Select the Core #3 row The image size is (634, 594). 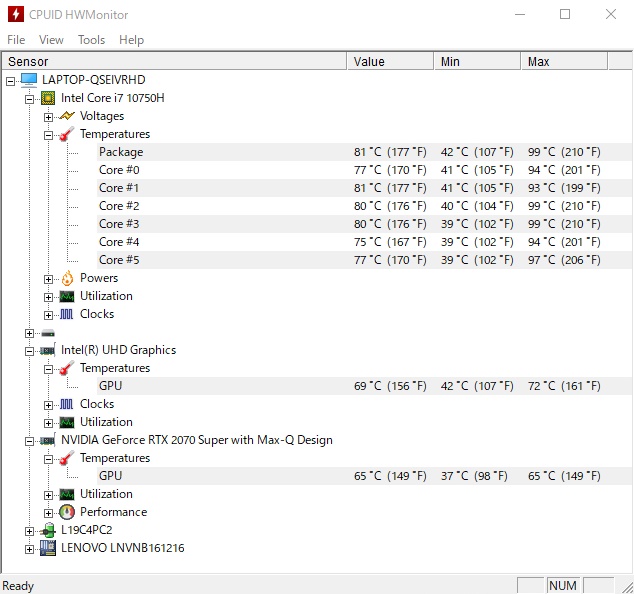point(365,224)
